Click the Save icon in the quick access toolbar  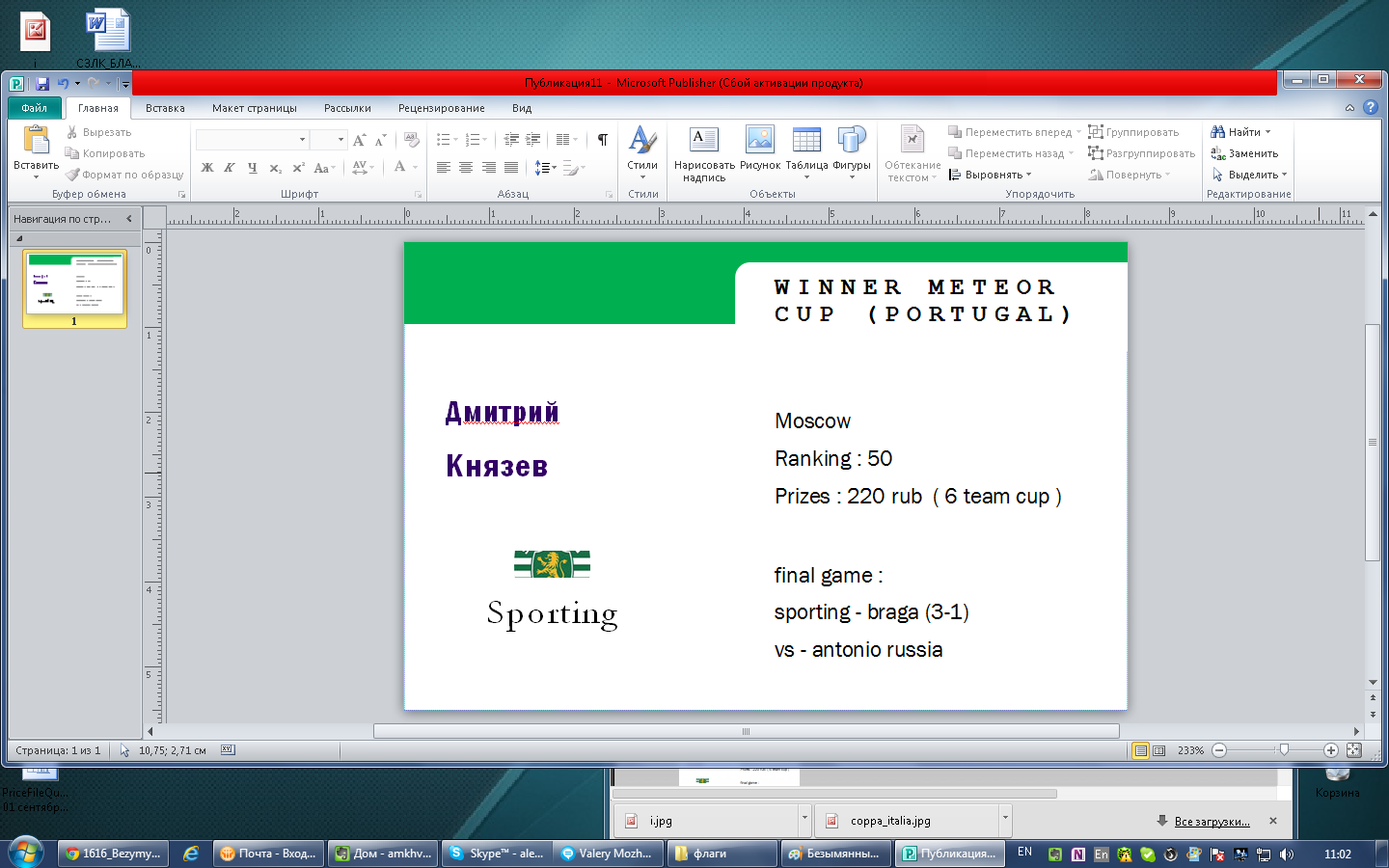[41, 84]
